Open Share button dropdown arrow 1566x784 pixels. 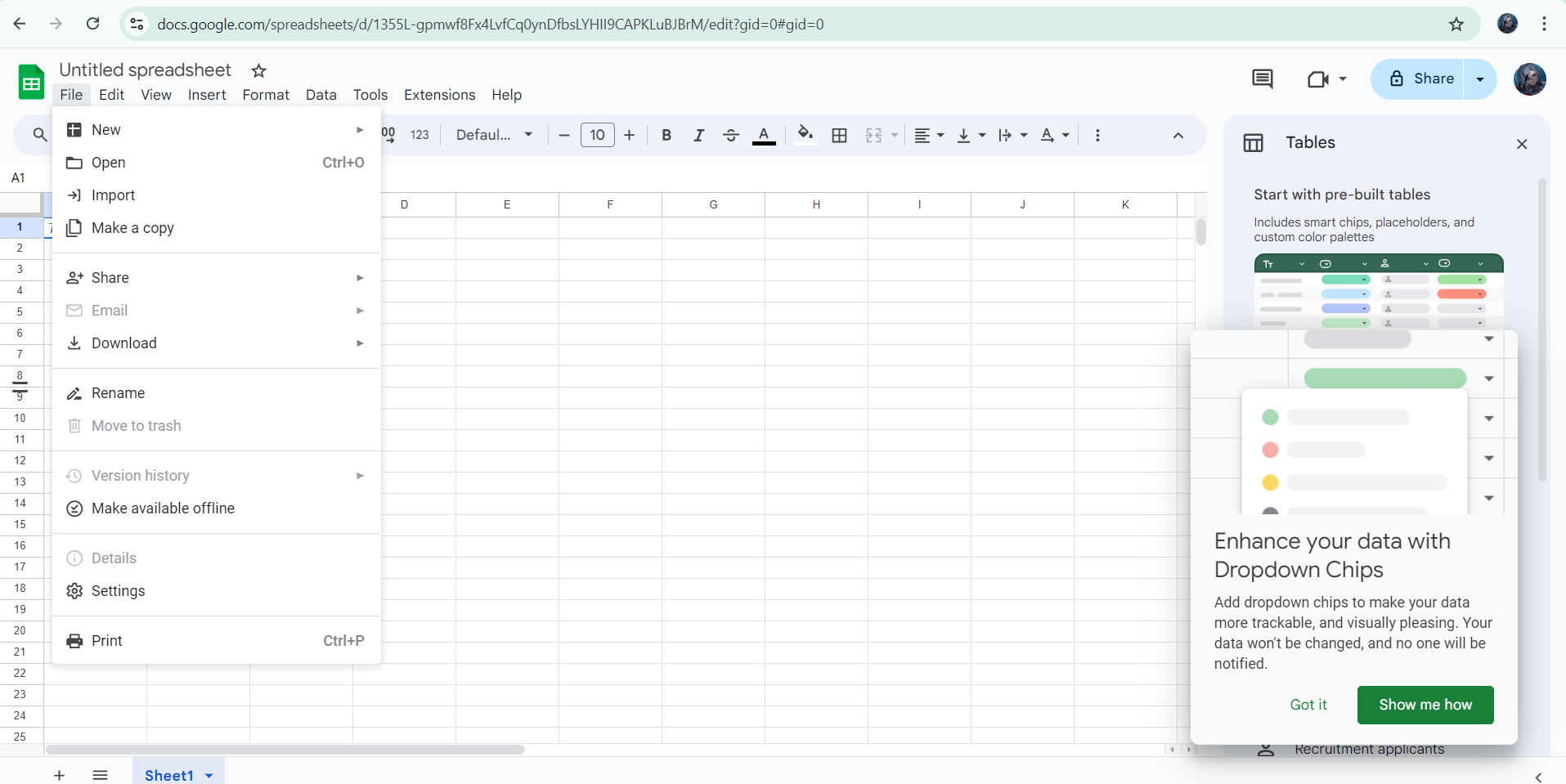click(1479, 79)
